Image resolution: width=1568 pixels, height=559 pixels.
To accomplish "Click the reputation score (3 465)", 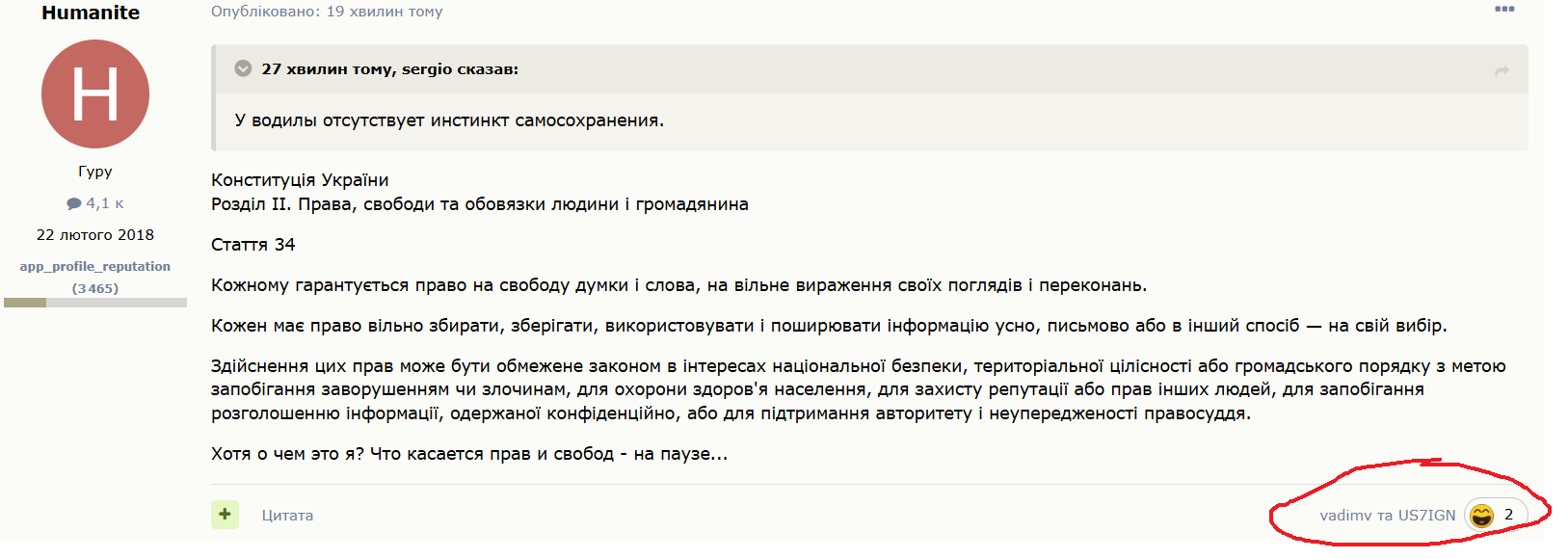I will pos(95,288).
